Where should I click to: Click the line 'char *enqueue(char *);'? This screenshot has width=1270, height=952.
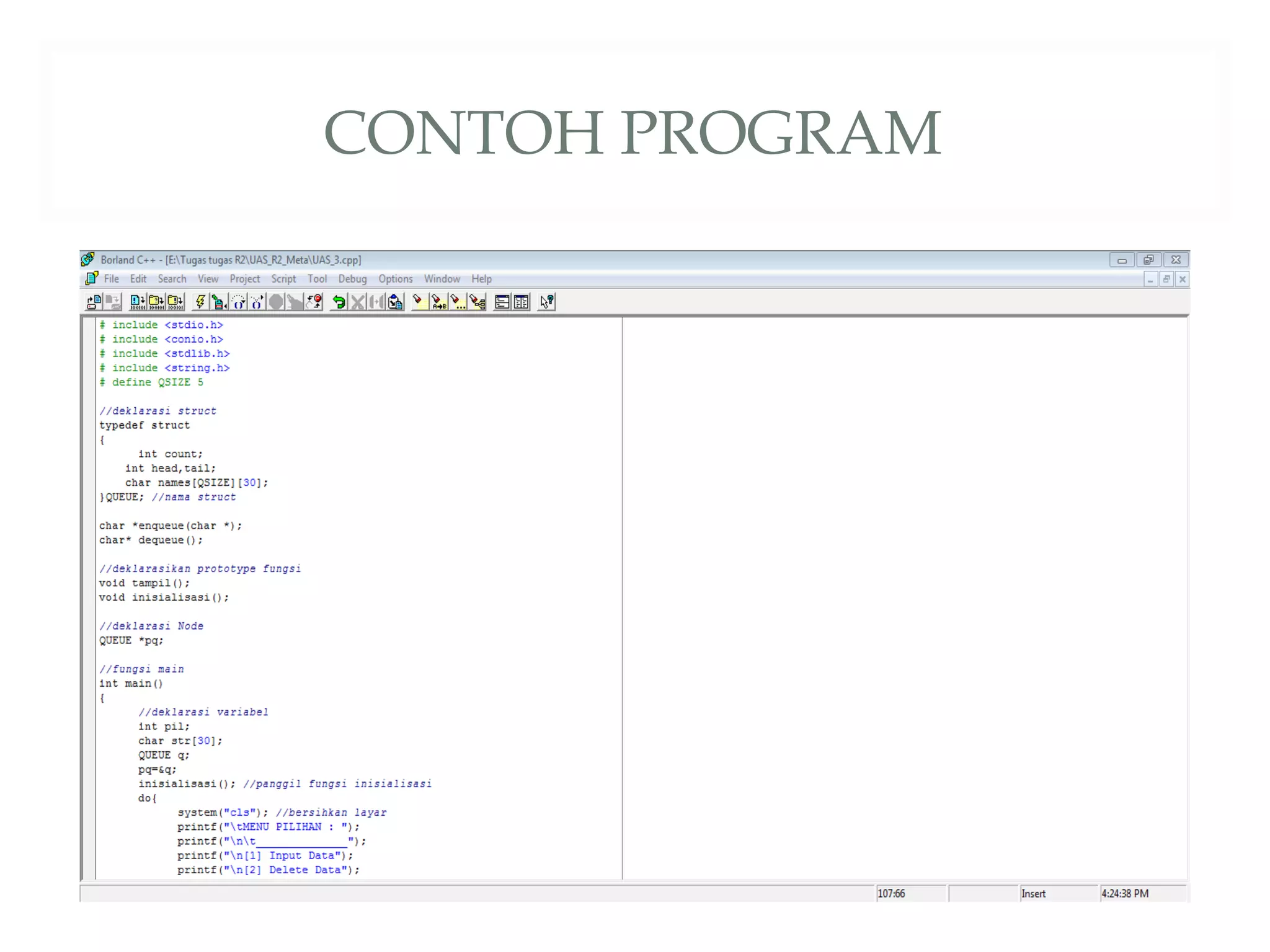pos(171,526)
